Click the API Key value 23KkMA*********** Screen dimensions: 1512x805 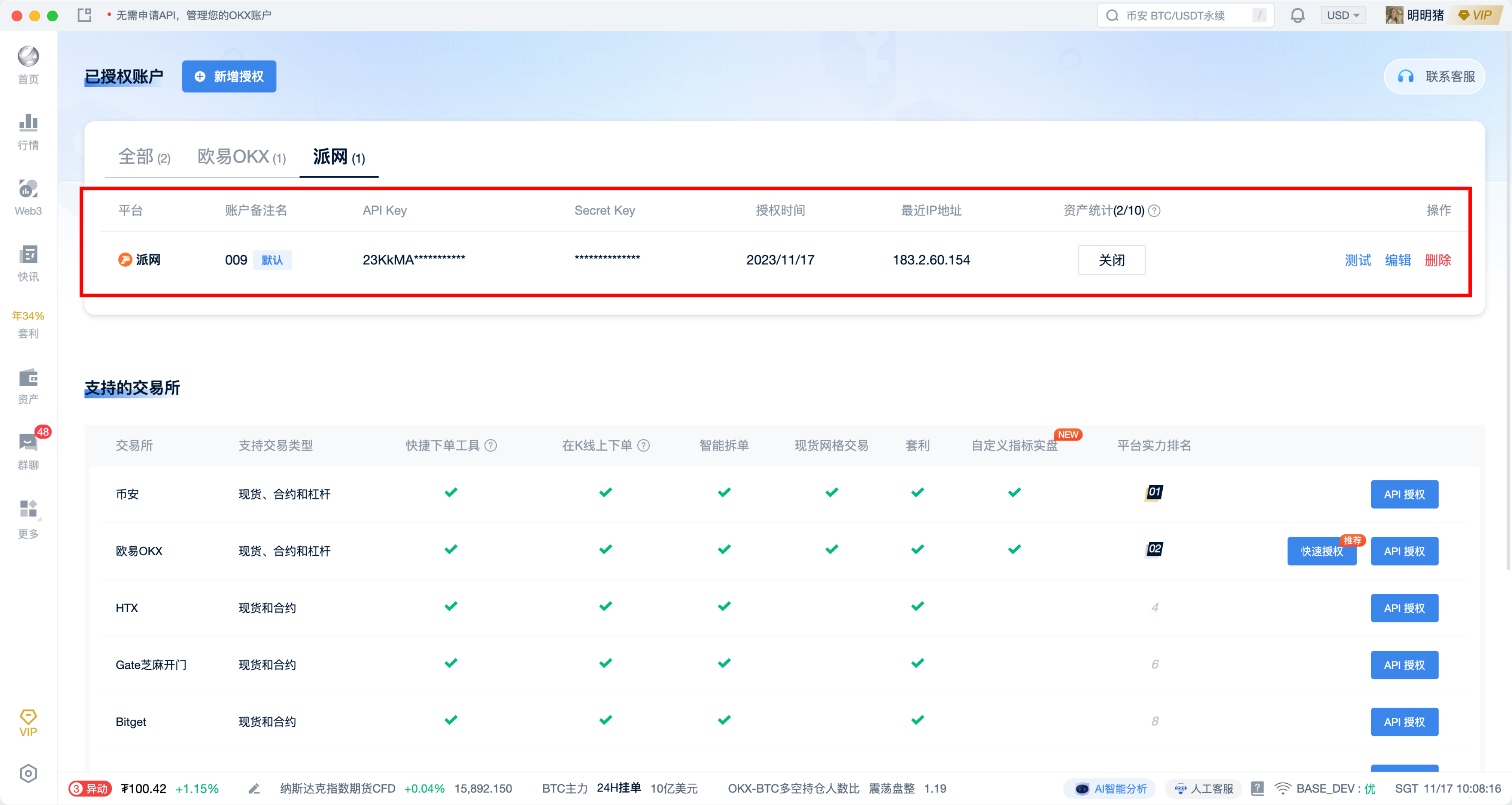(x=413, y=259)
